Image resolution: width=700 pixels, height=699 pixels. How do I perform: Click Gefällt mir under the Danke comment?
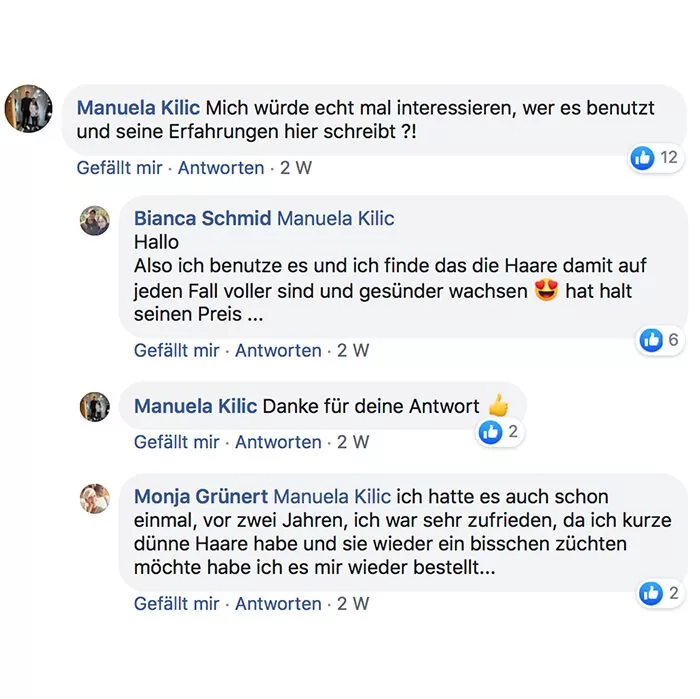point(177,442)
